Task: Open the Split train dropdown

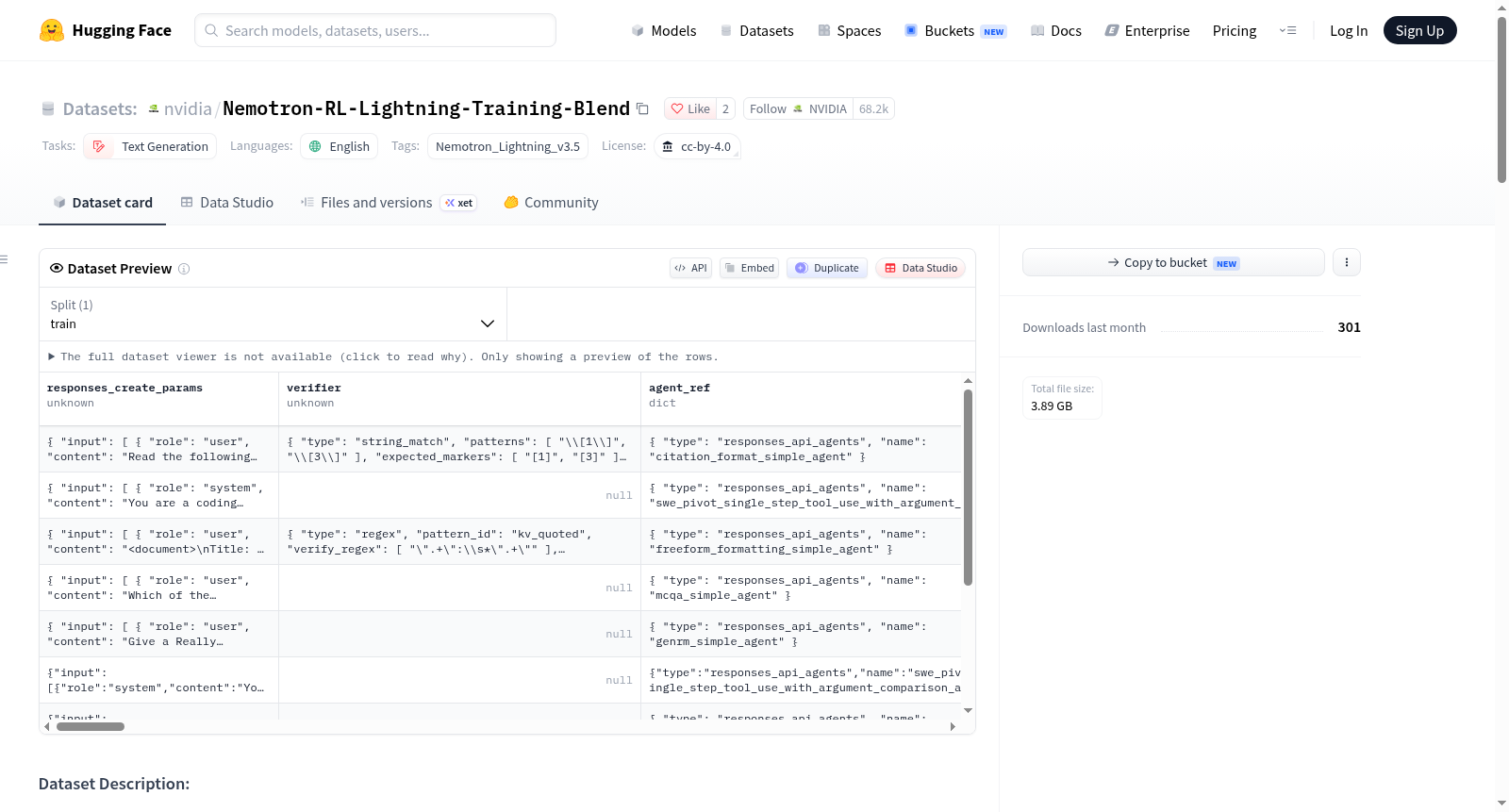Action: [x=273, y=314]
